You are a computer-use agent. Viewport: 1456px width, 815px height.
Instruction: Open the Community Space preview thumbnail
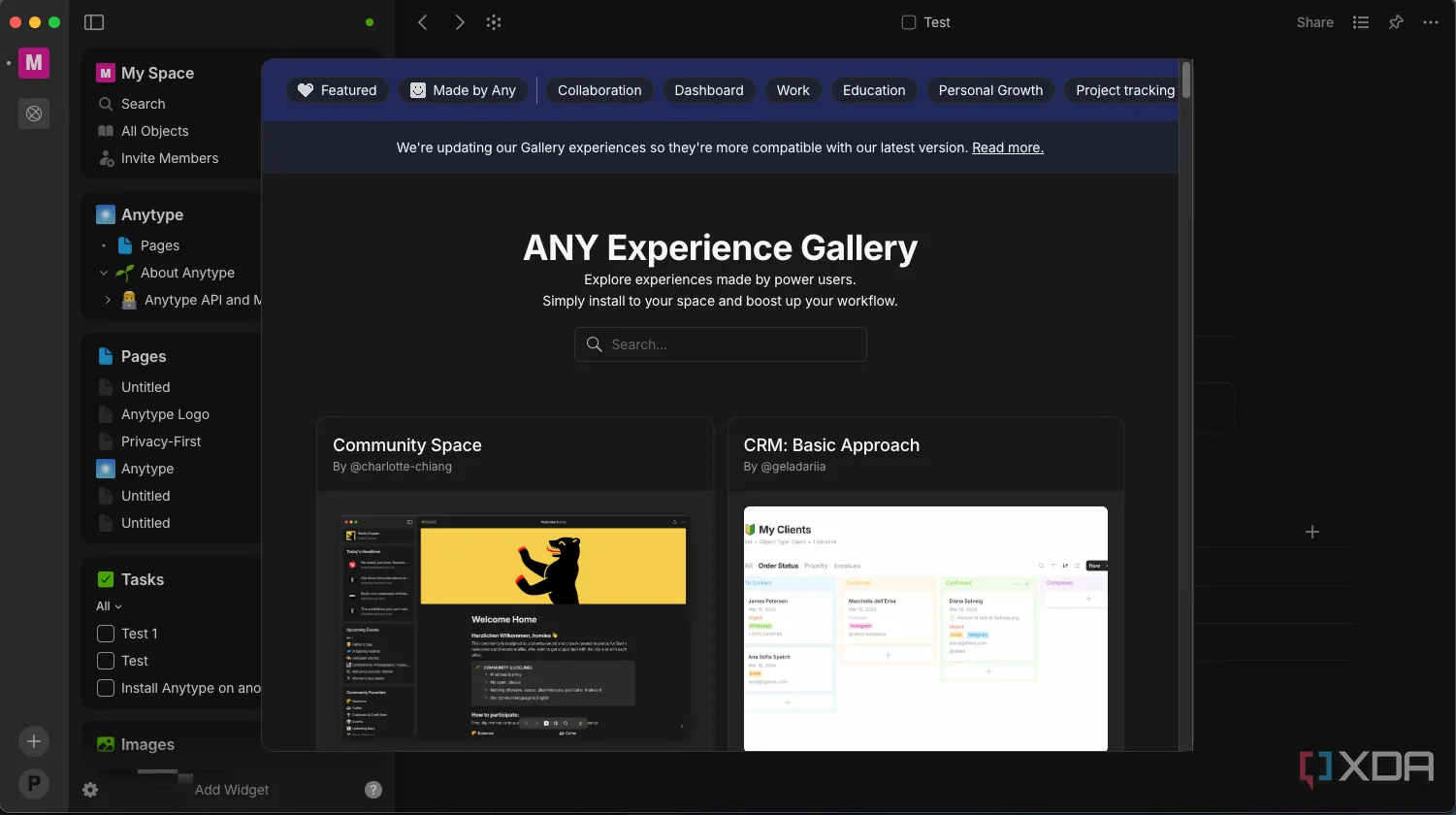click(x=515, y=629)
